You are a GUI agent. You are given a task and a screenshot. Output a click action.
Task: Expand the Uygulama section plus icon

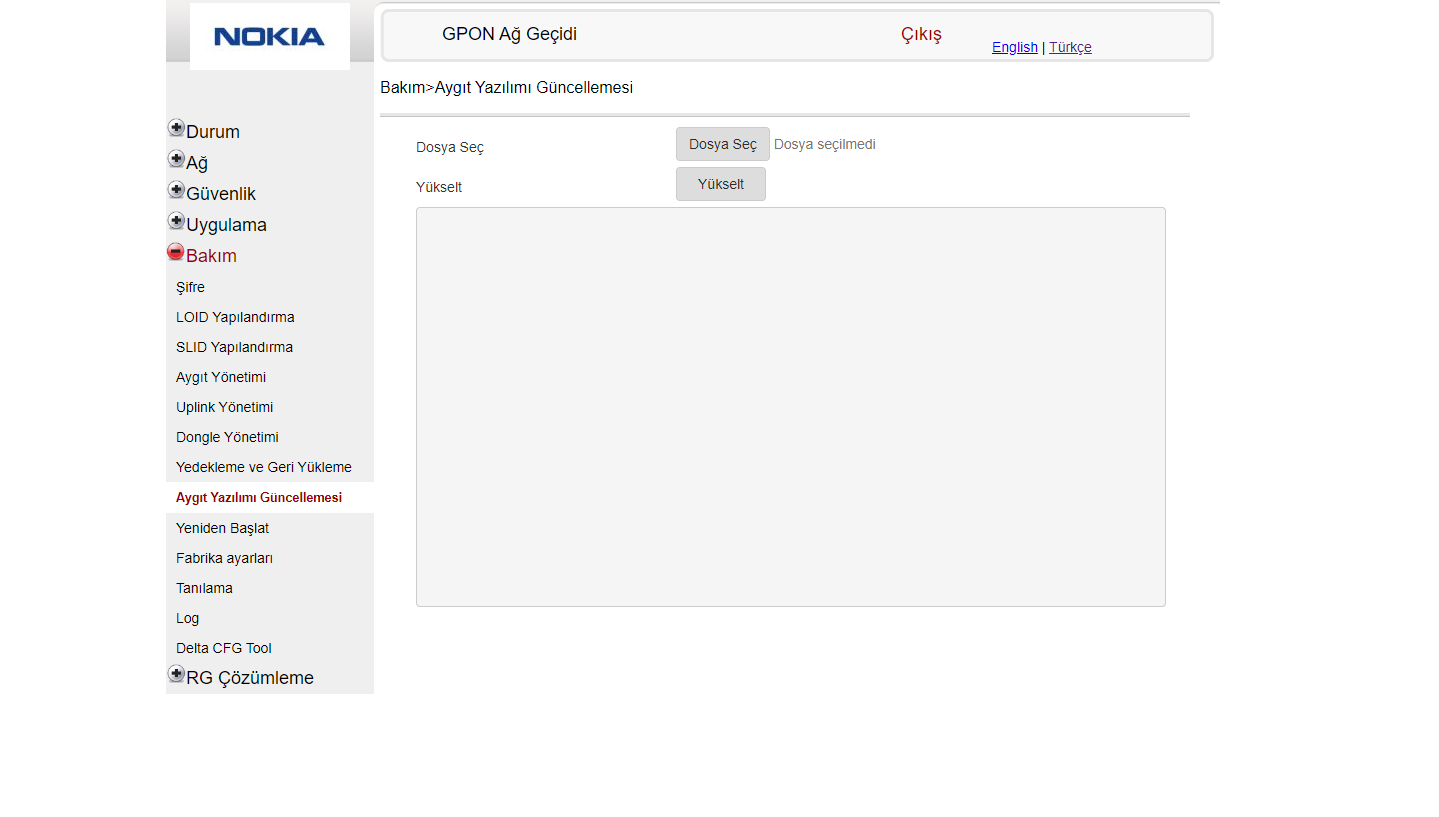coord(176,221)
